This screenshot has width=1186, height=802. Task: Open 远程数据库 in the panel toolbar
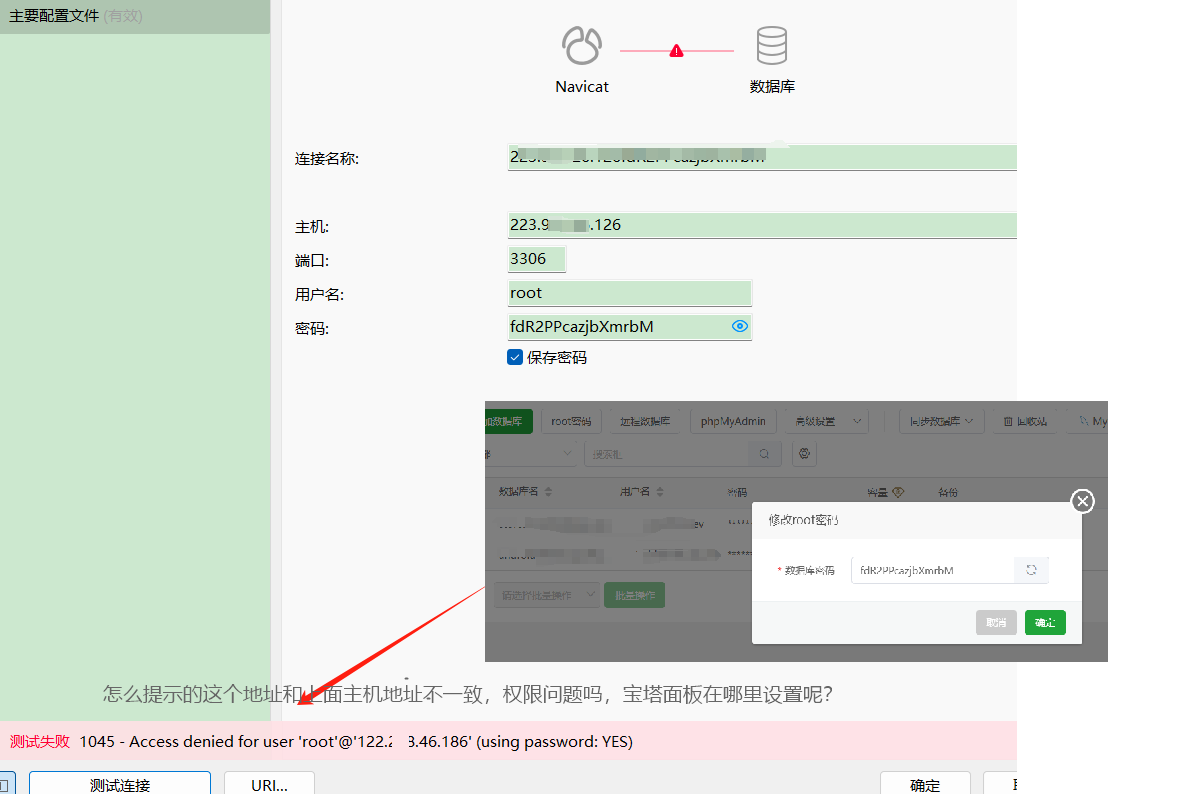[644, 421]
